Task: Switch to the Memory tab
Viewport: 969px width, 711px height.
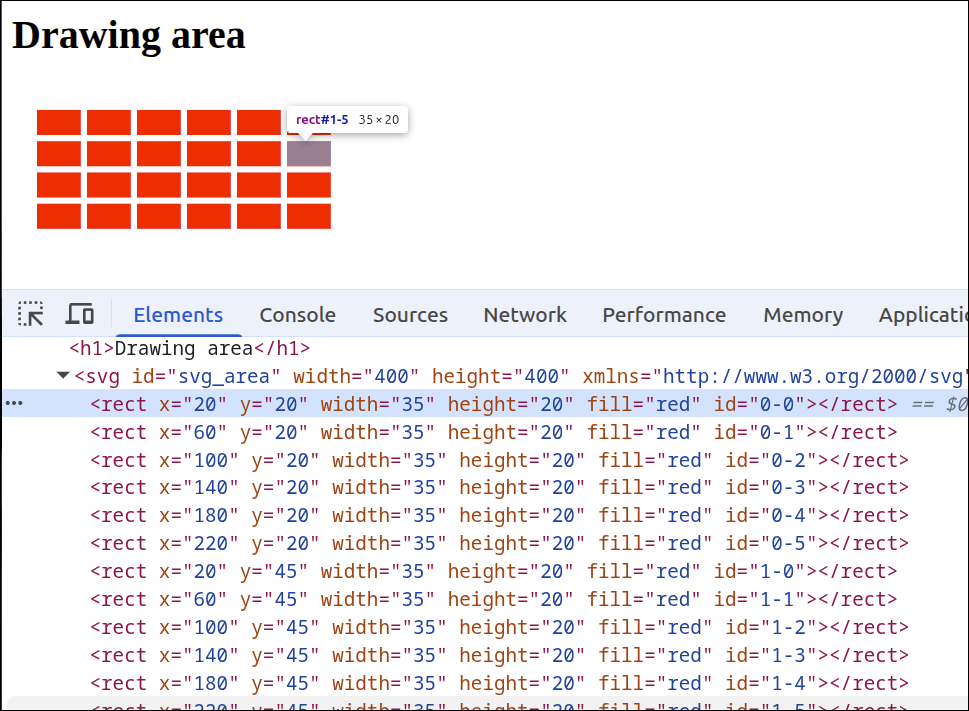Action: pos(802,314)
